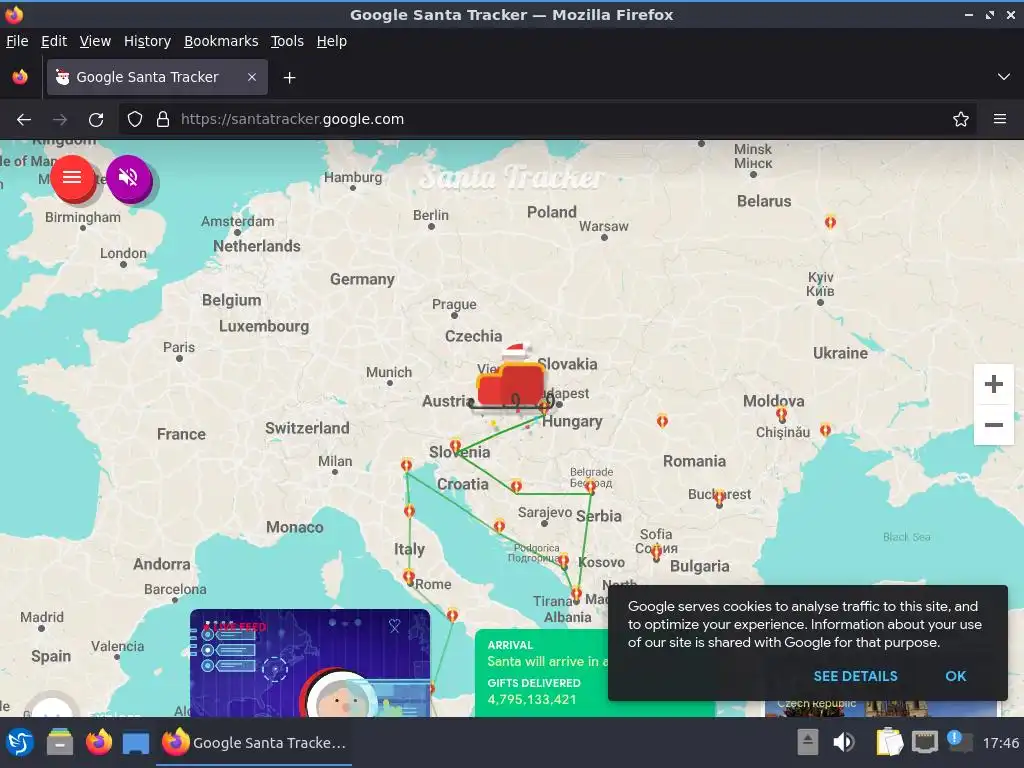Open the Edit menu
1024x768 pixels.
click(54, 41)
